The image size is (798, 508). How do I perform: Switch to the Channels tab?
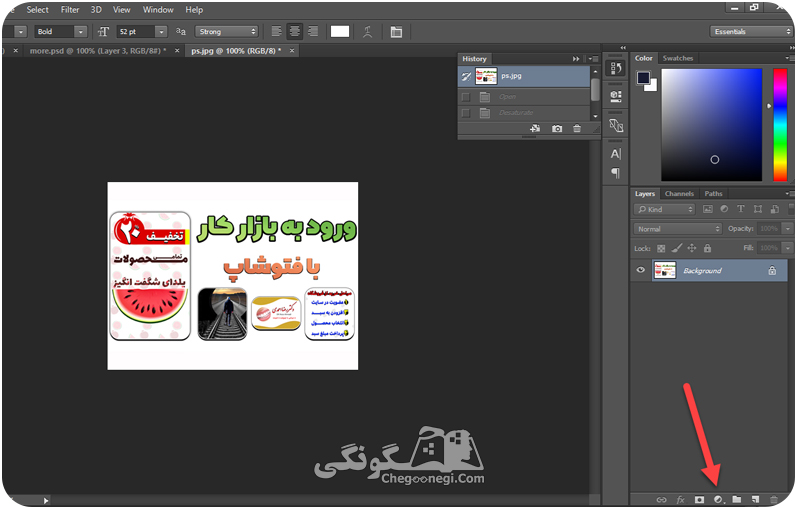tap(679, 193)
